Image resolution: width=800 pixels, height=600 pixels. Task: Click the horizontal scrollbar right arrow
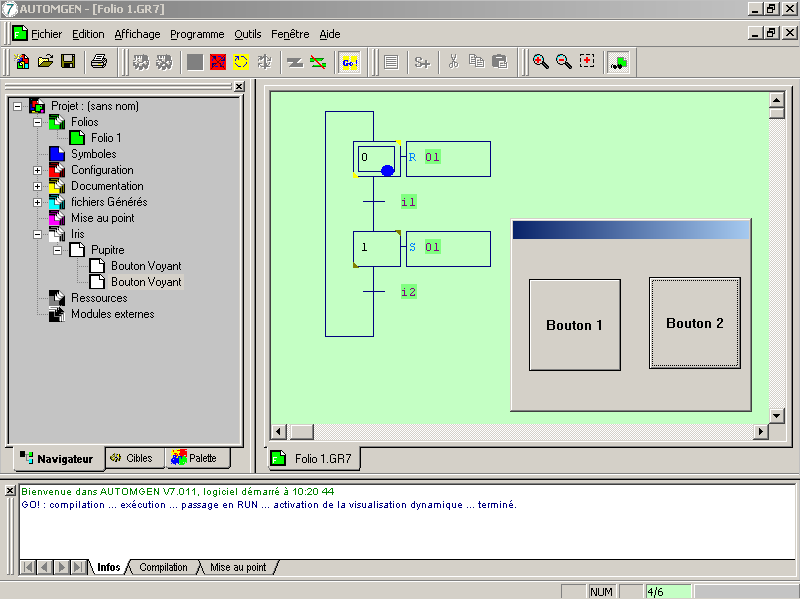(761, 431)
